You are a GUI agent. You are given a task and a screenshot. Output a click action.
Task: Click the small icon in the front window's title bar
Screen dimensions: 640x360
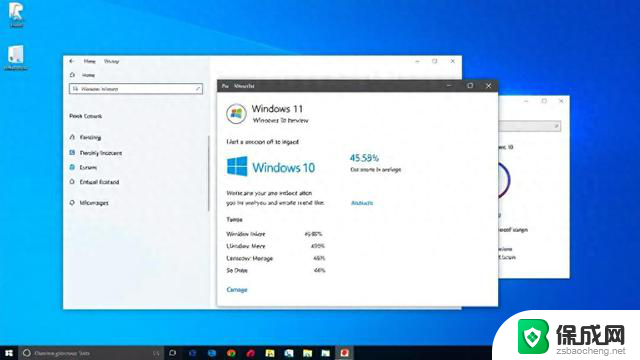225,86
